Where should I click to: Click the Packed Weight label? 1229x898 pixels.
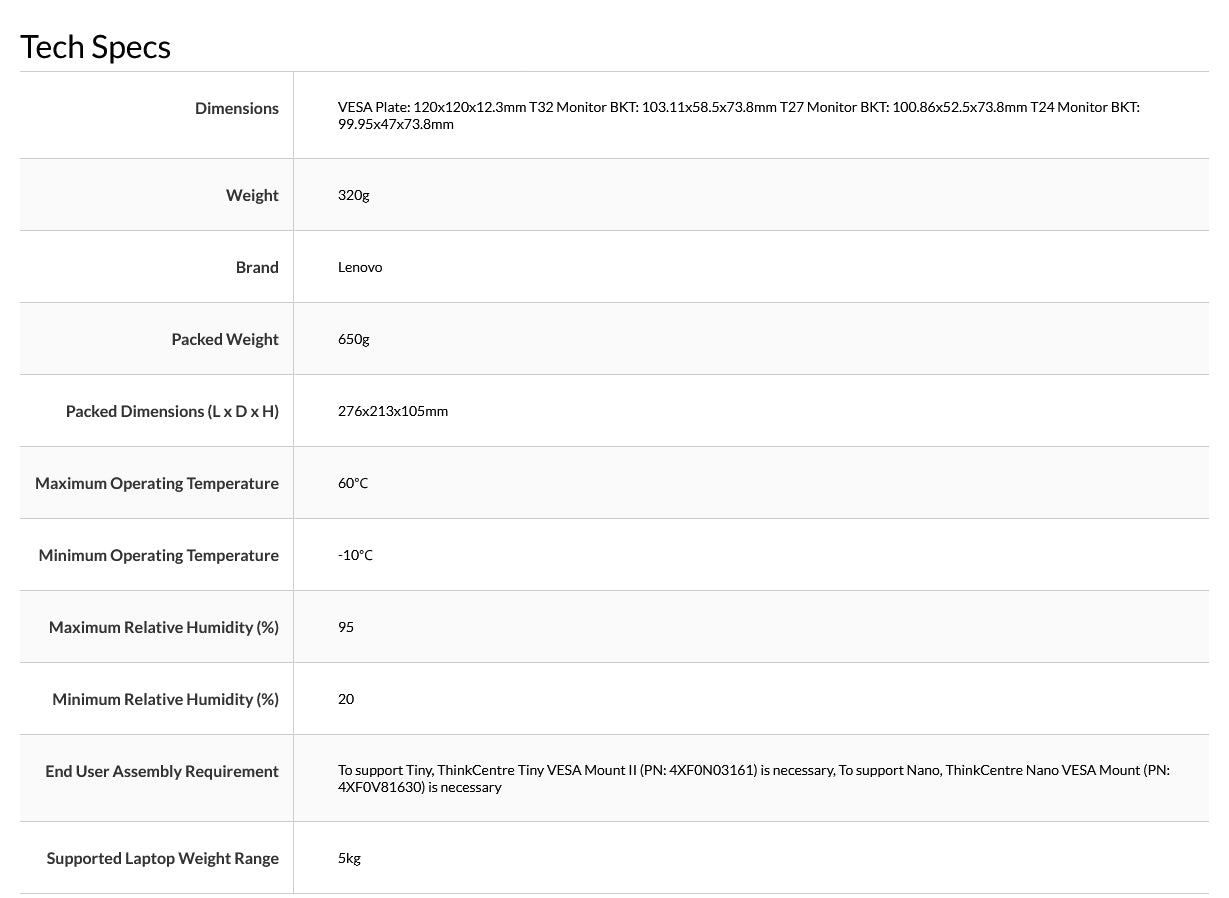[225, 339]
